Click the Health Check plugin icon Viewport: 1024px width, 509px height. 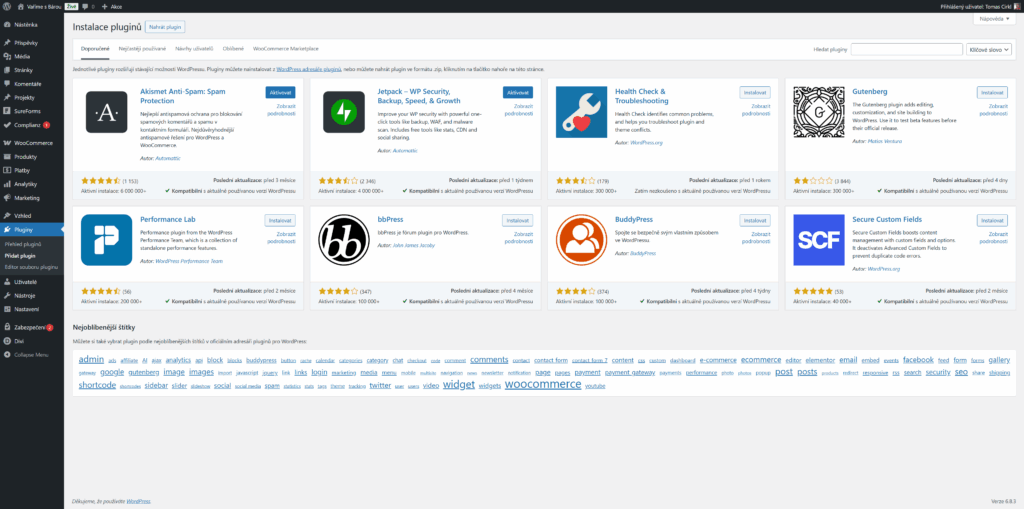[x=581, y=112]
